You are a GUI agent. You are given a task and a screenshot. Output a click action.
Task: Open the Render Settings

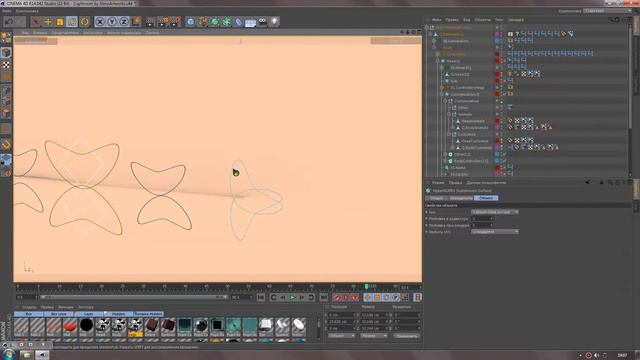click(x=175, y=21)
